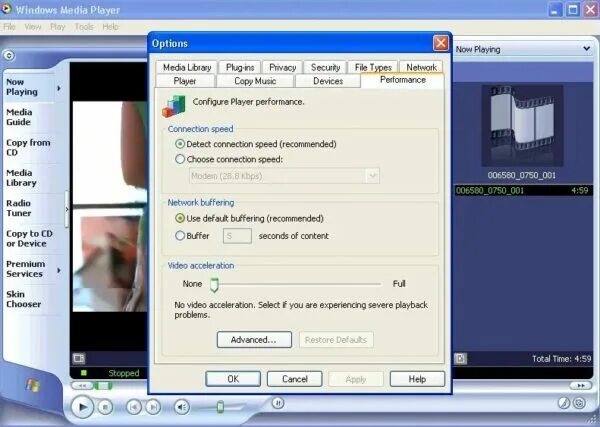Click the Performance bar-chart icon
This screenshot has height=427, width=600.
click(174, 106)
